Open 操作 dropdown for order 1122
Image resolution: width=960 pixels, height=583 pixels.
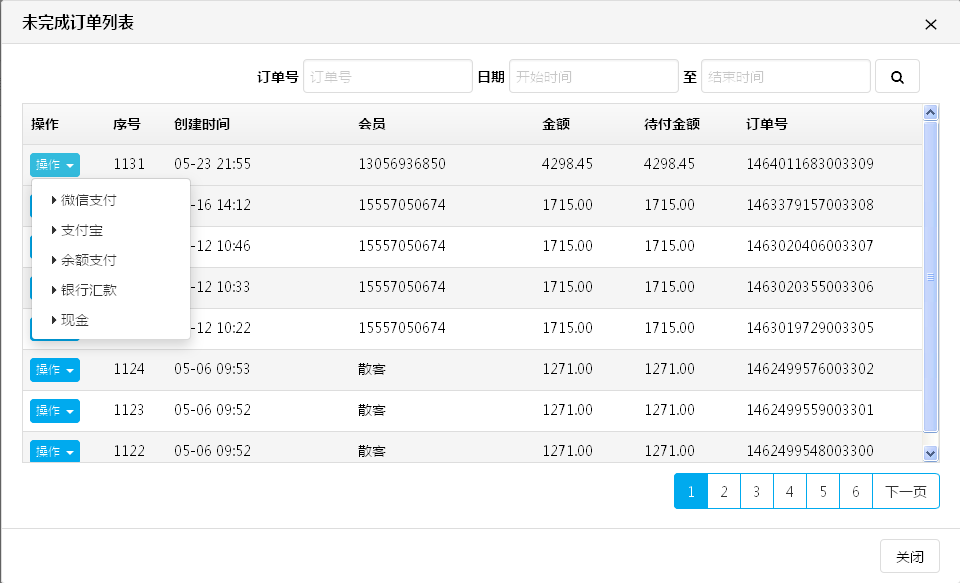[55, 451]
